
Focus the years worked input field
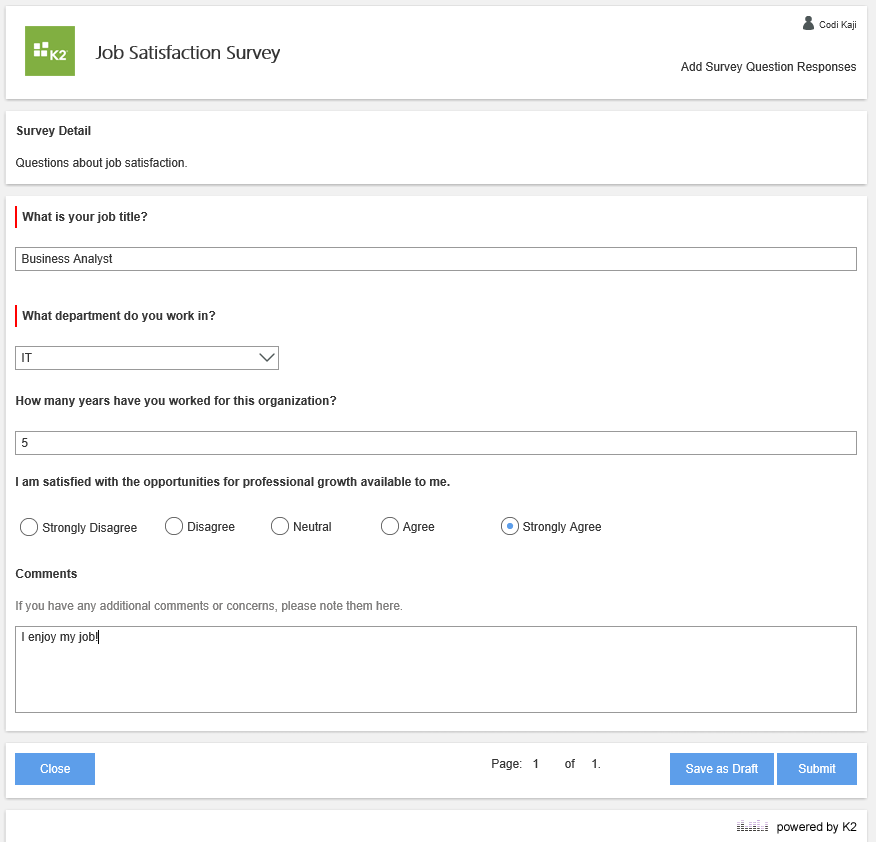pos(436,443)
